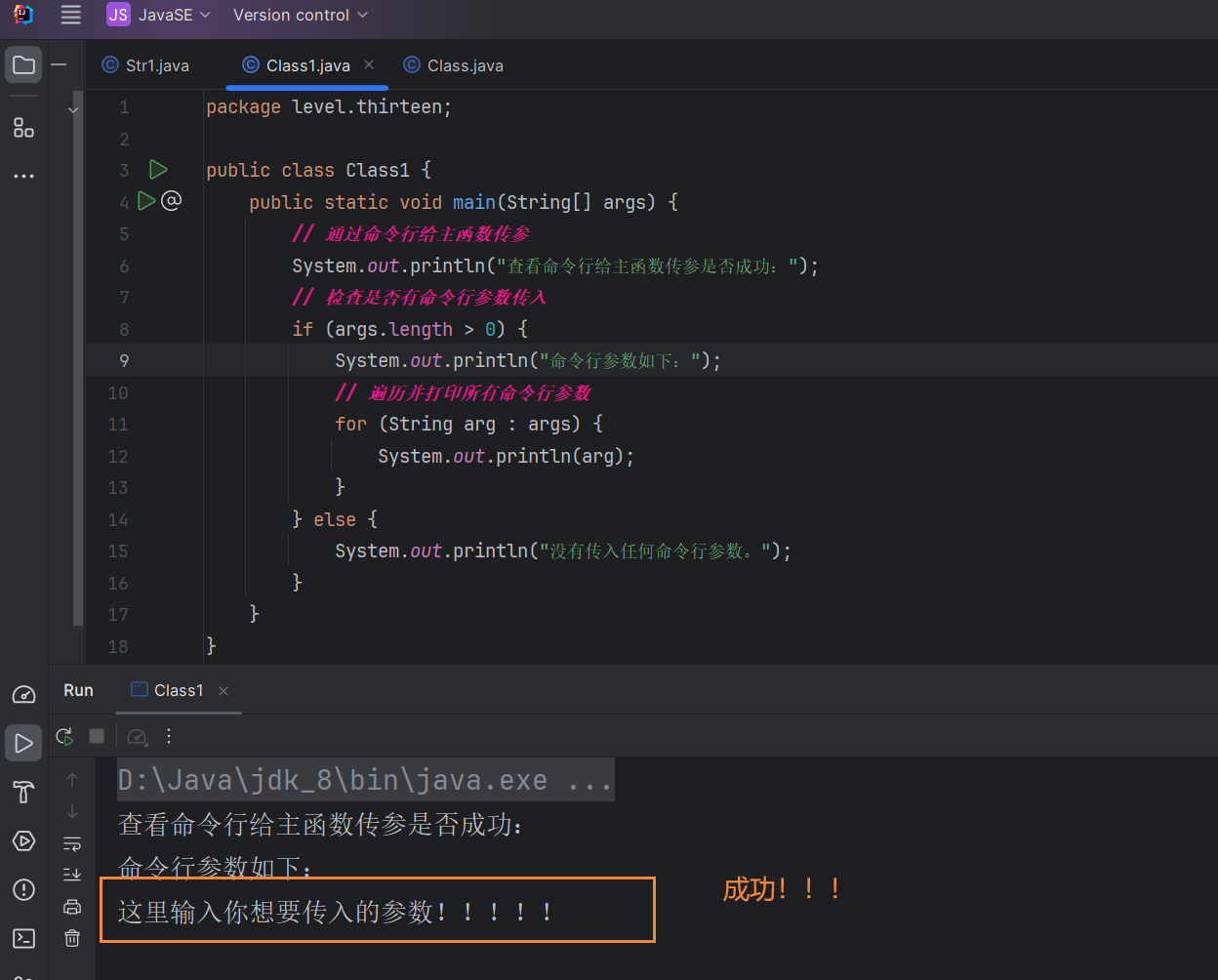Screen dimensions: 1218x980
Task: Run class Class1 from gutter arrow
Action: pos(158,170)
